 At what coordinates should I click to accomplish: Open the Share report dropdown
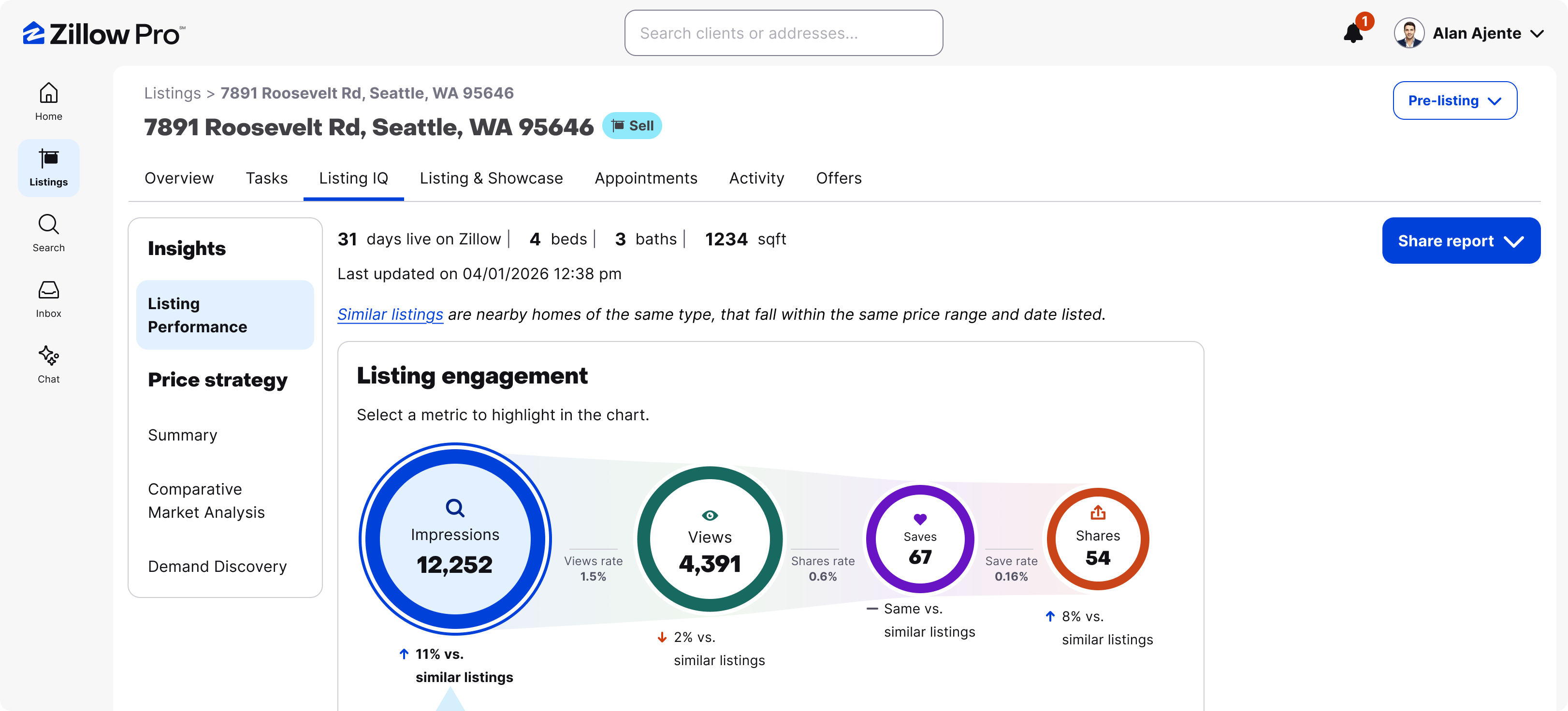tap(1461, 241)
